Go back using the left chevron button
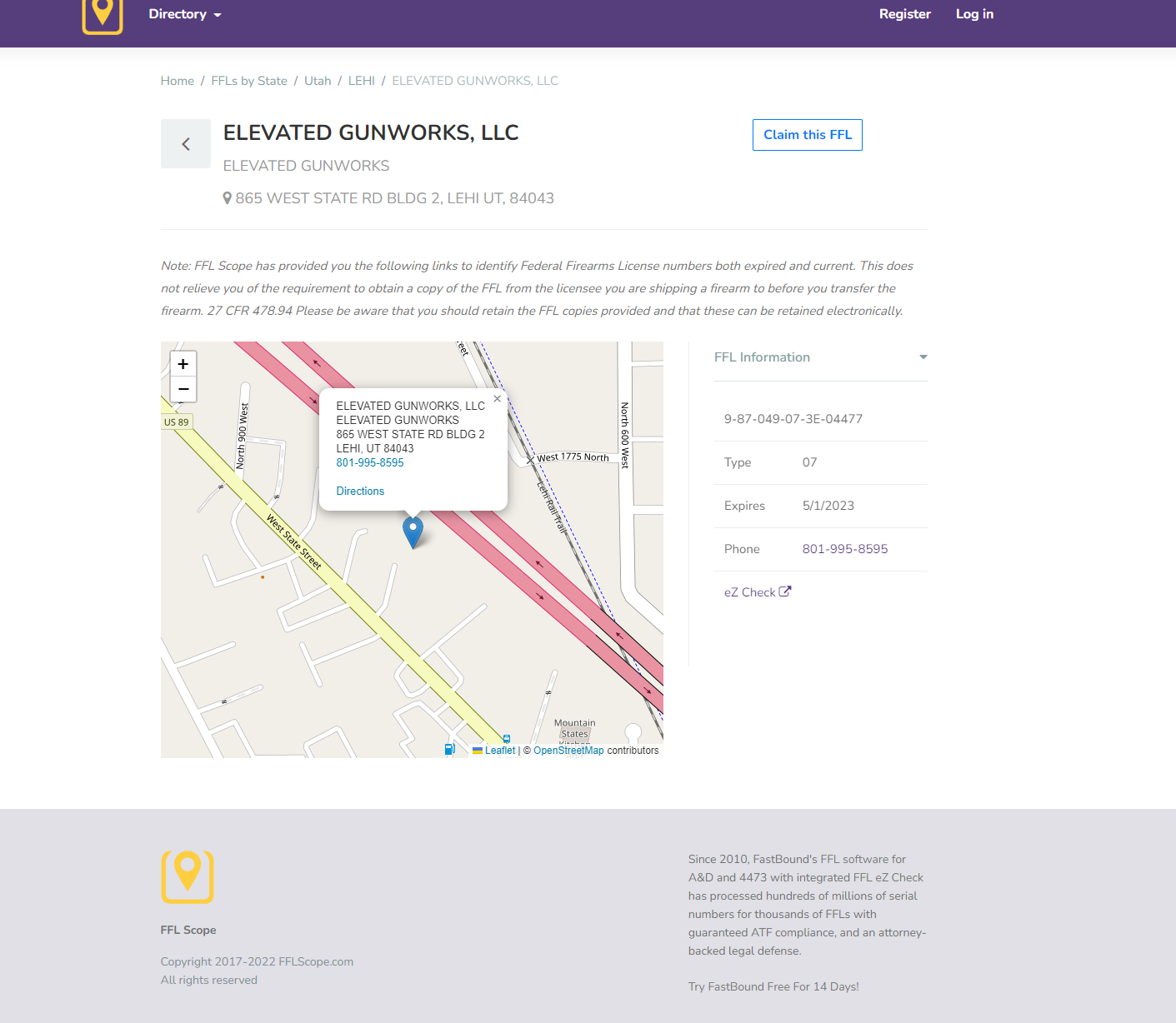The image size is (1176, 1023). point(186,143)
